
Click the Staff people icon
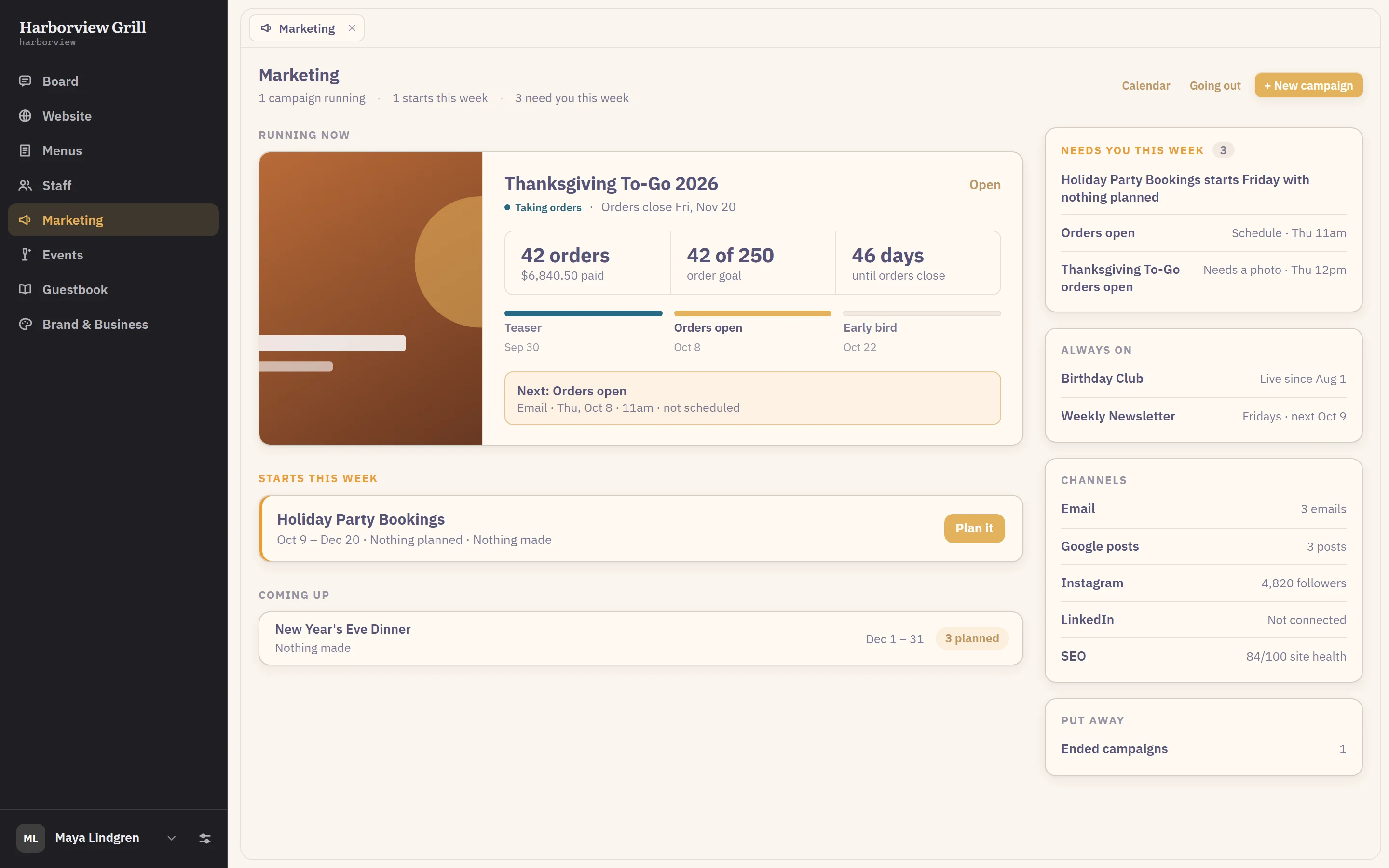pos(25,186)
